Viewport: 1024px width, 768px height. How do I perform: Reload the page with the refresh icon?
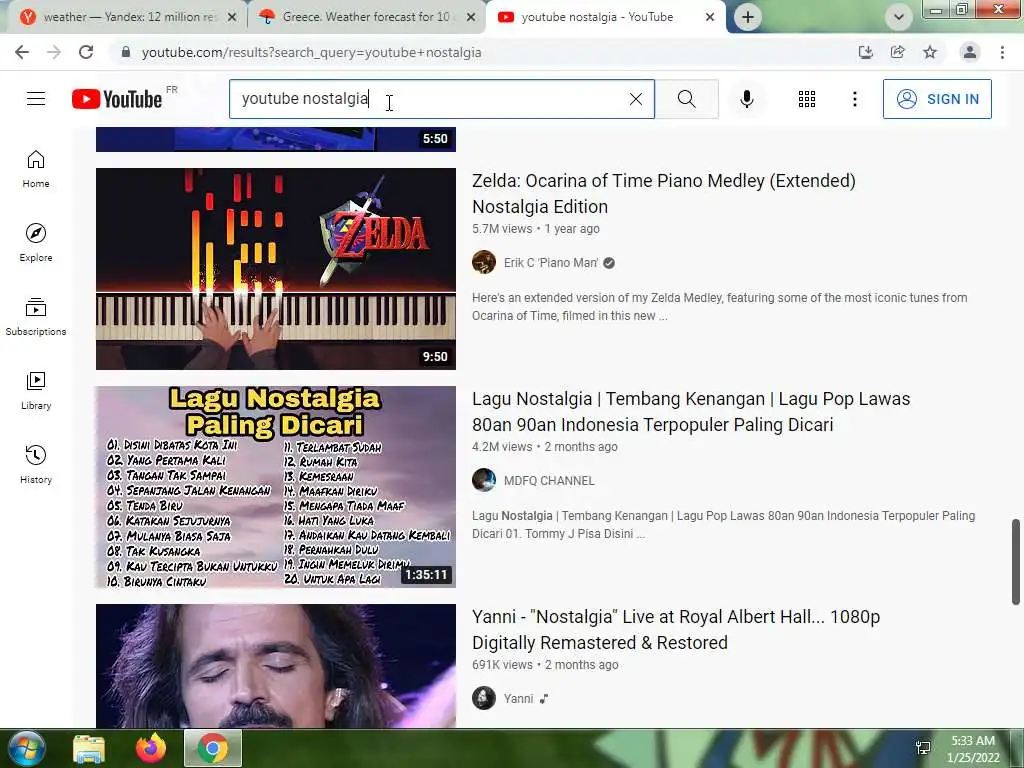(86, 52)
